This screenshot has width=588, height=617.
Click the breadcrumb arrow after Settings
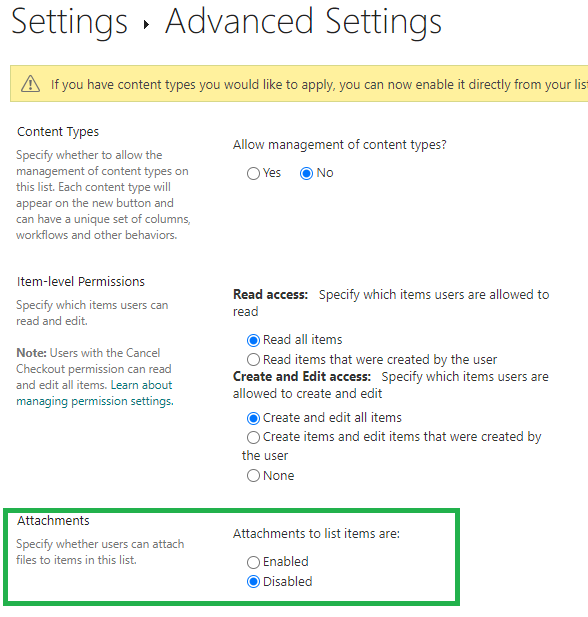(x=146, y=25)
